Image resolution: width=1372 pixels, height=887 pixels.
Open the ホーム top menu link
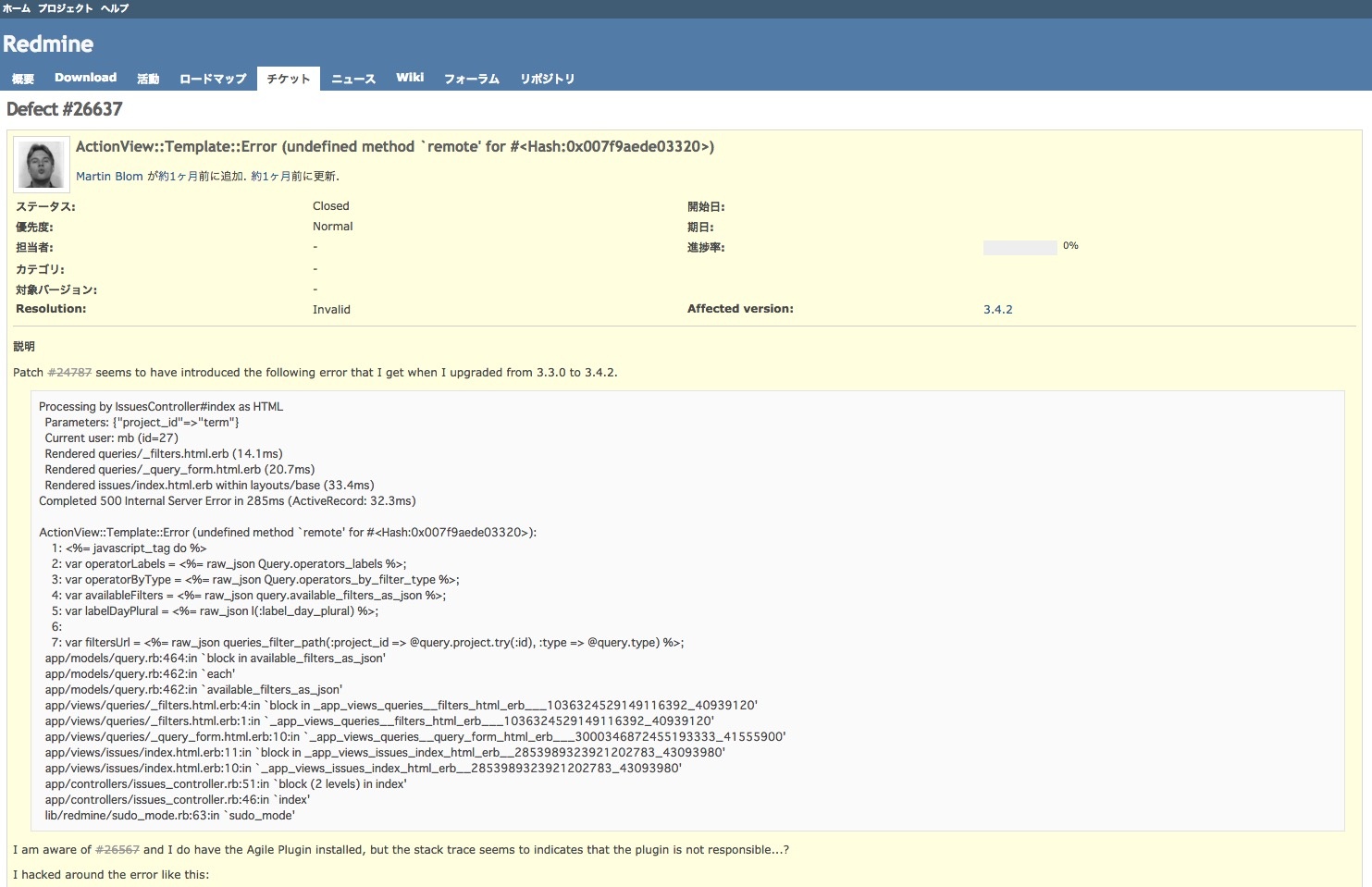pos(17,8)
